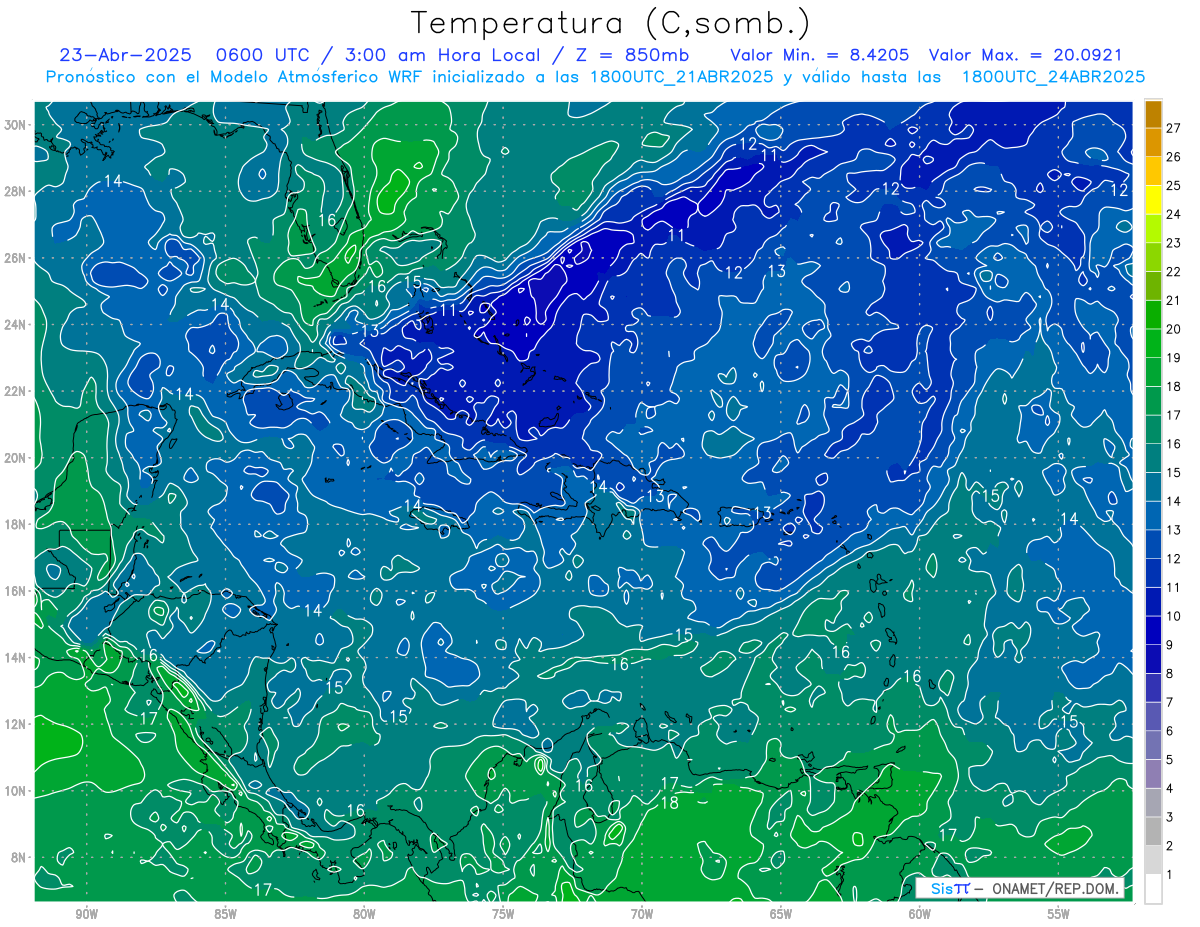Click the "0600 UTC" time label
Image resolution: width=1200 pixels, height=927 pixels.
263,55
